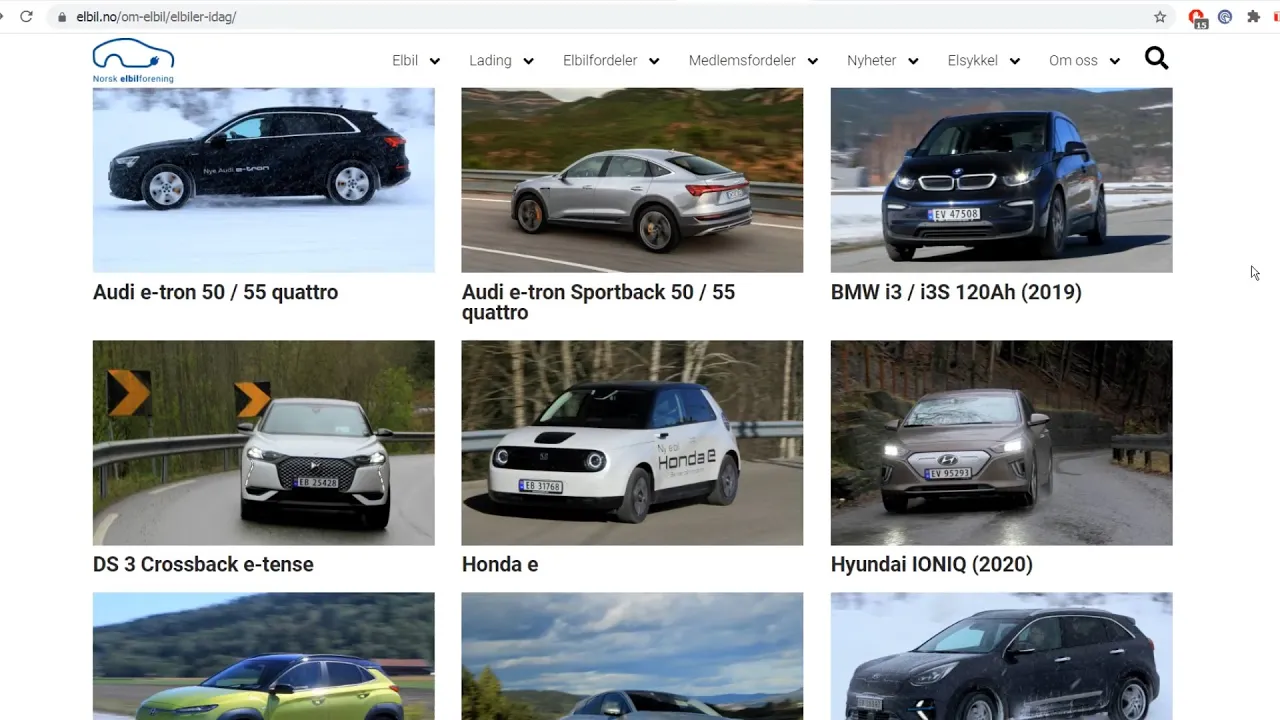1280x720 pixels.
Task: Open Audi e-tron Sportback 50 / 55 quattro link
Action: coord(598,302)
